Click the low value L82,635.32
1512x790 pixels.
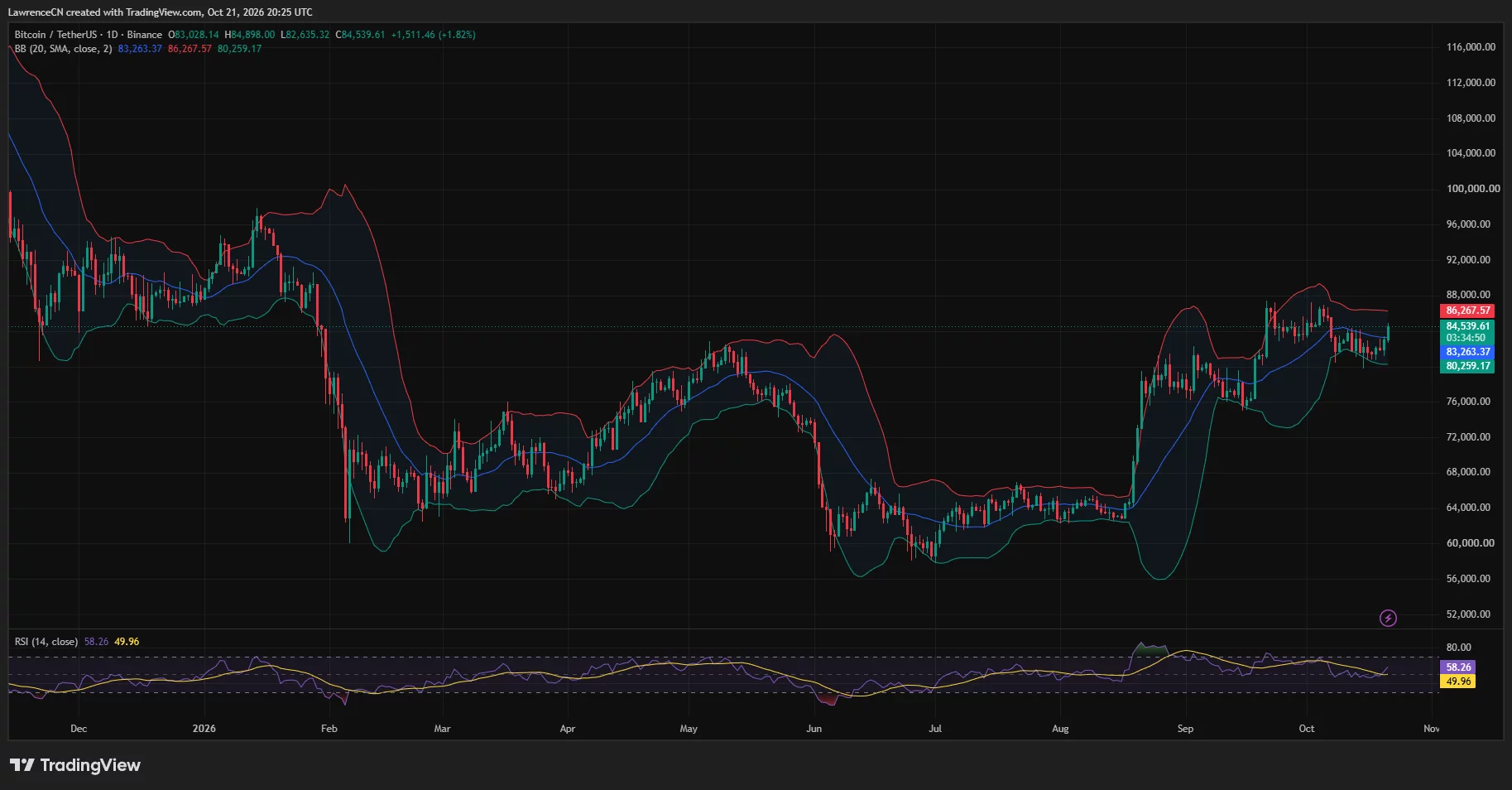click(305, 35)
